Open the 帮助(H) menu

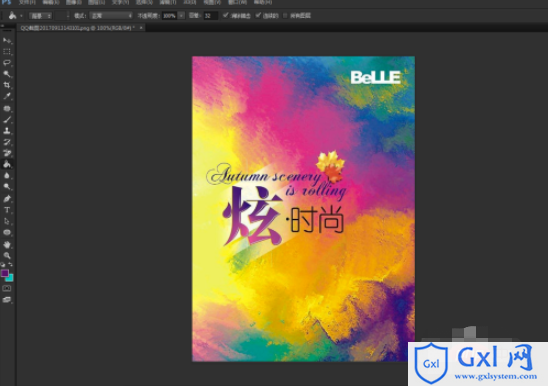pyautogui.click(x=263, y=2)
